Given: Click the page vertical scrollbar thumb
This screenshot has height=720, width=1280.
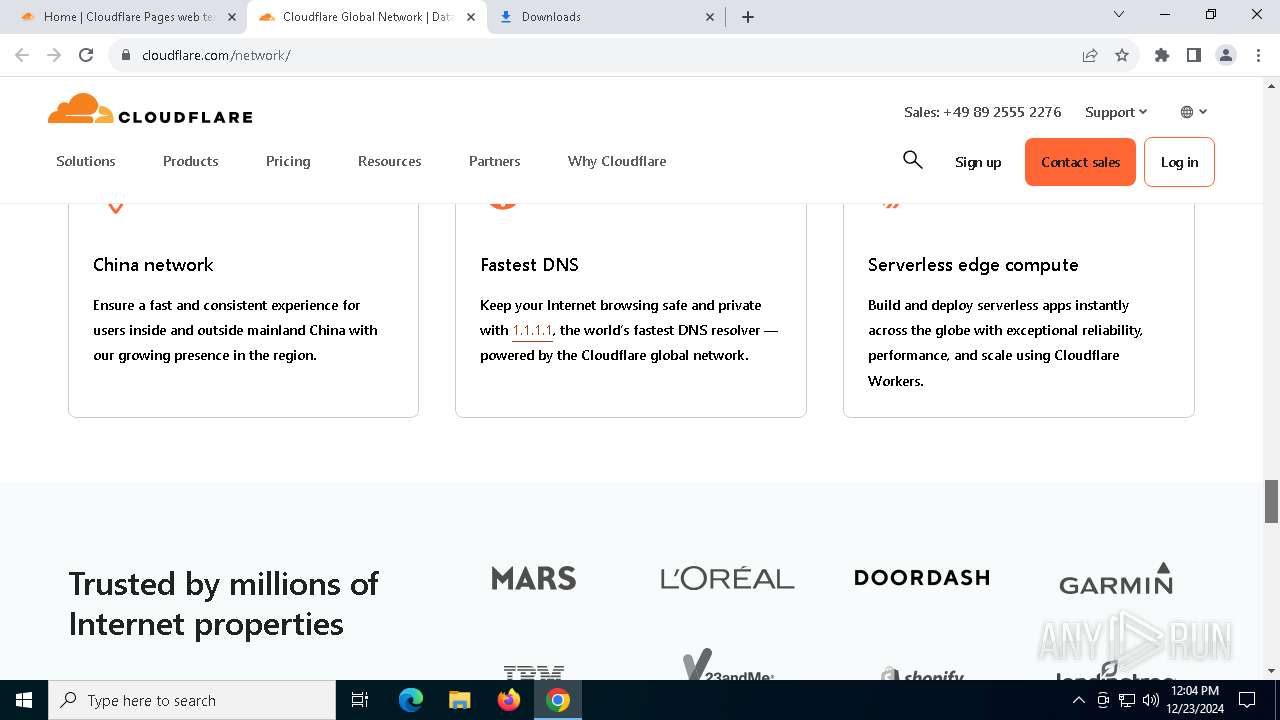Looking at the screenshot, I should (x=1271, y=501).
